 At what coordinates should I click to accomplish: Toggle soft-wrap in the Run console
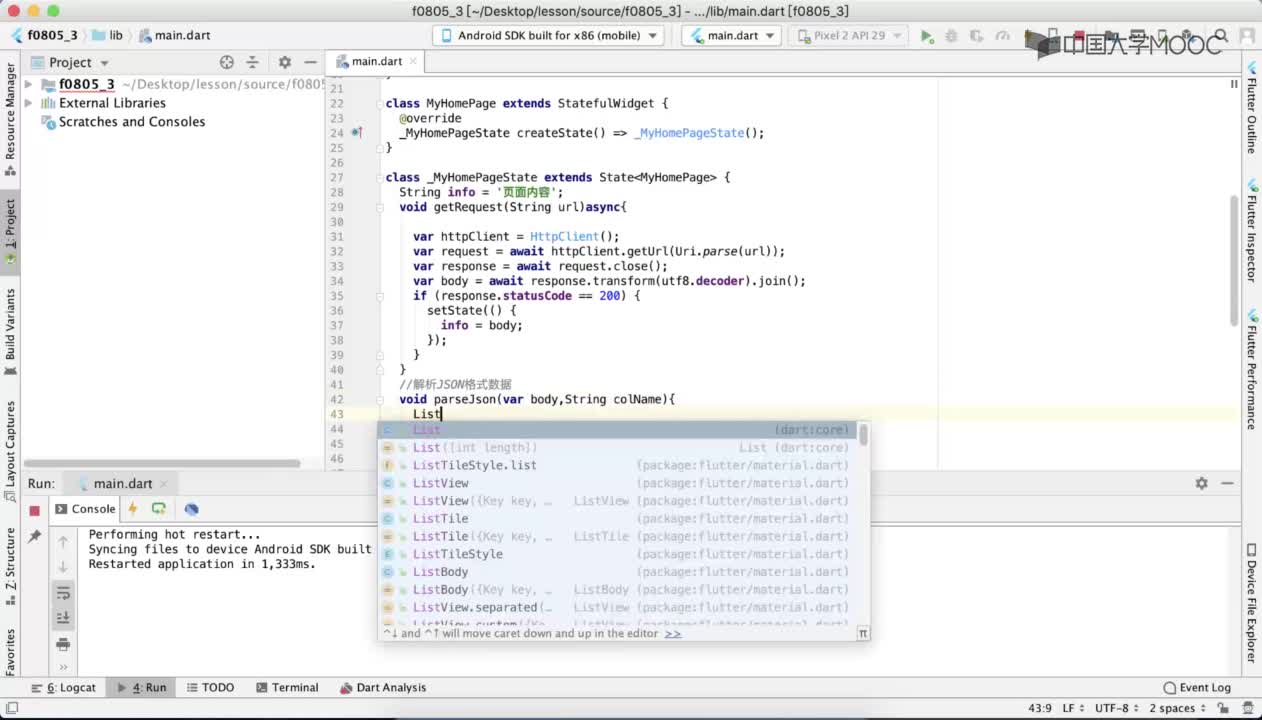[63, 593]
